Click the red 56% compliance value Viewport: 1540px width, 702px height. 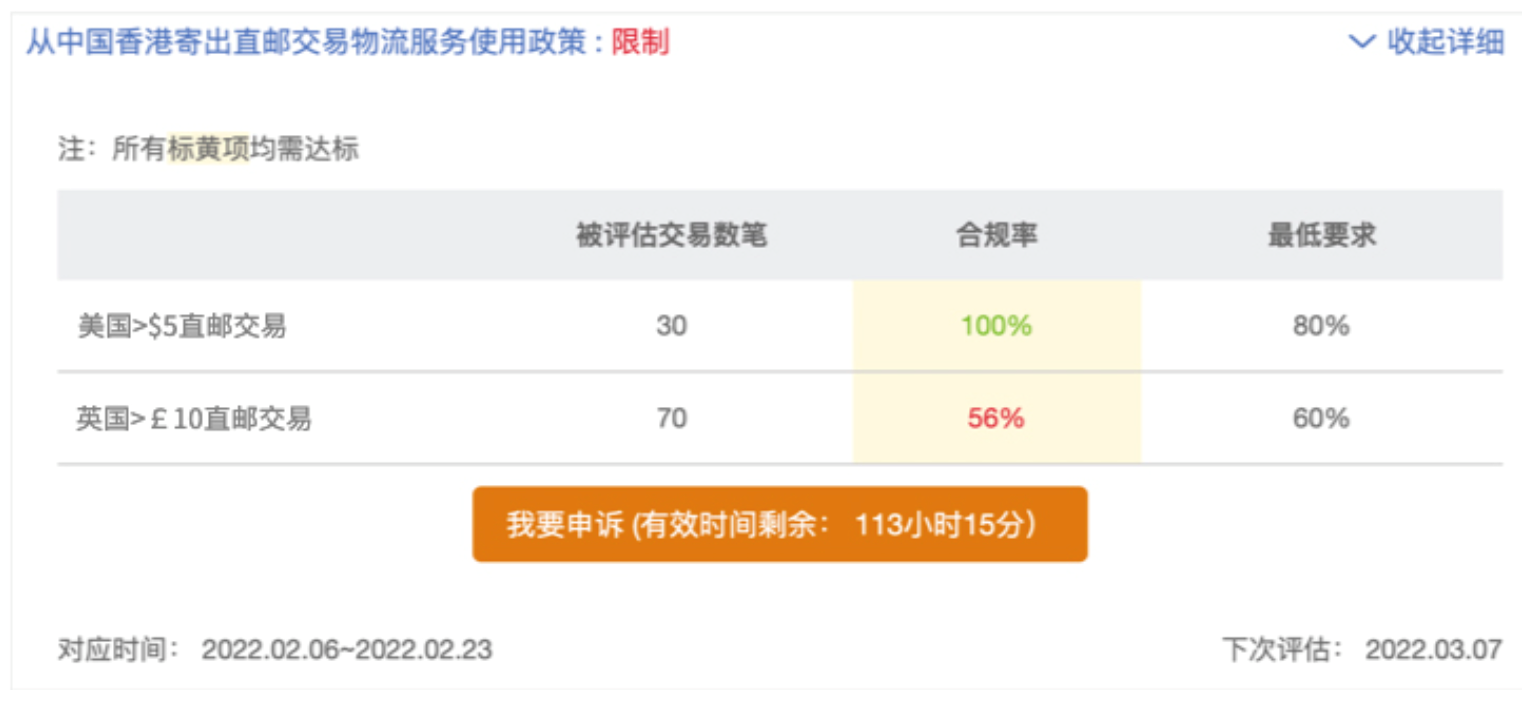[x=996, y=418]
